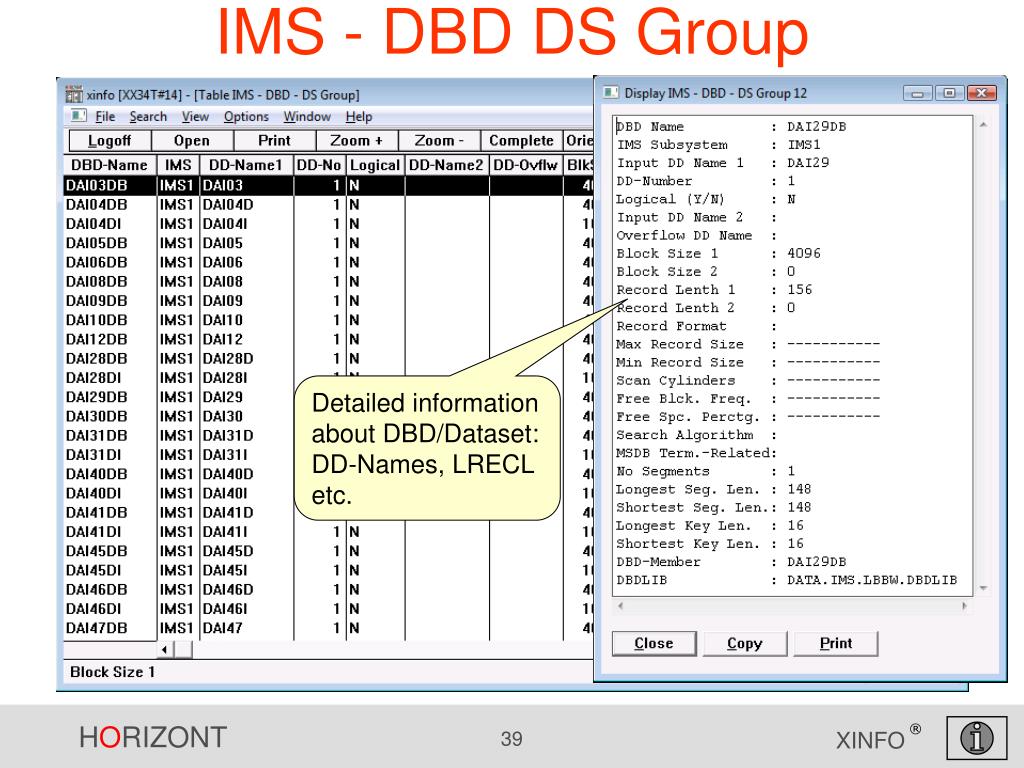Viewport: 1024px width, 768px height.
Task: Click the Block Size 1 status bar text
Action: pos(112,672)
